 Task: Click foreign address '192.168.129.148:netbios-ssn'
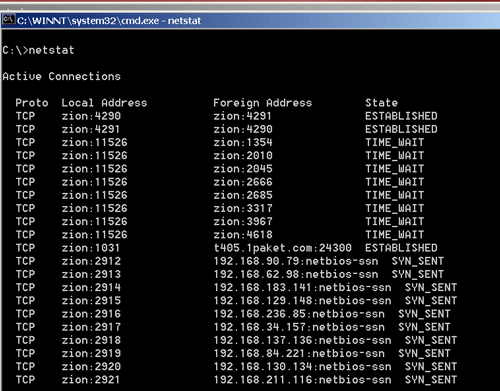pos(302,300)
